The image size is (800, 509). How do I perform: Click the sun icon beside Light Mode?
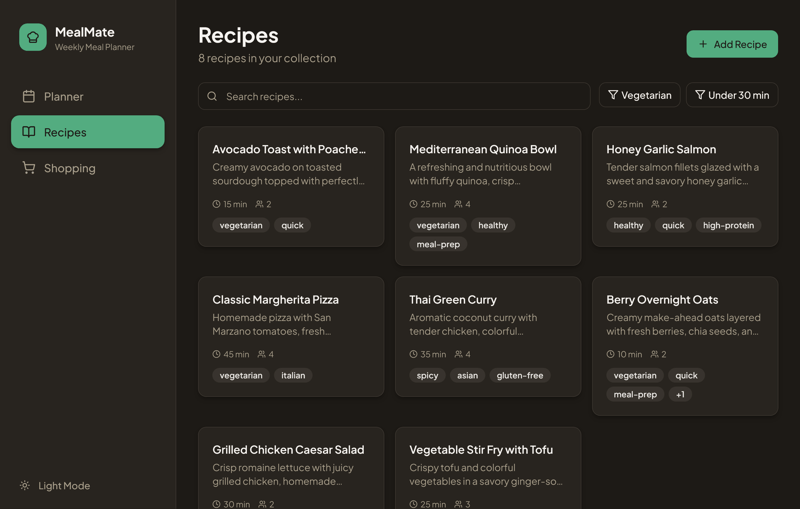25,486
